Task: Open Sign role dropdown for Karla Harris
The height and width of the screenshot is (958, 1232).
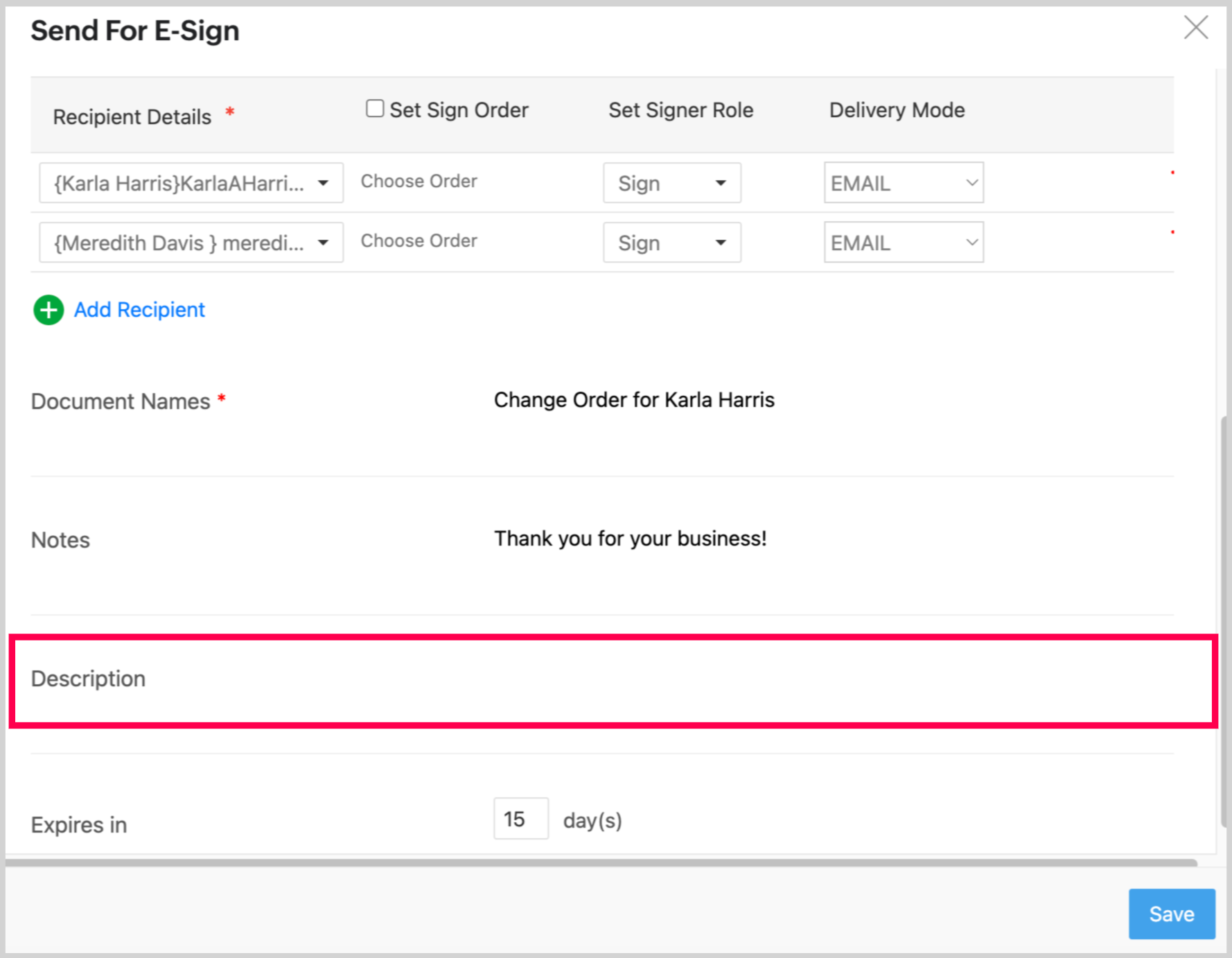Action: coord(671,184)
